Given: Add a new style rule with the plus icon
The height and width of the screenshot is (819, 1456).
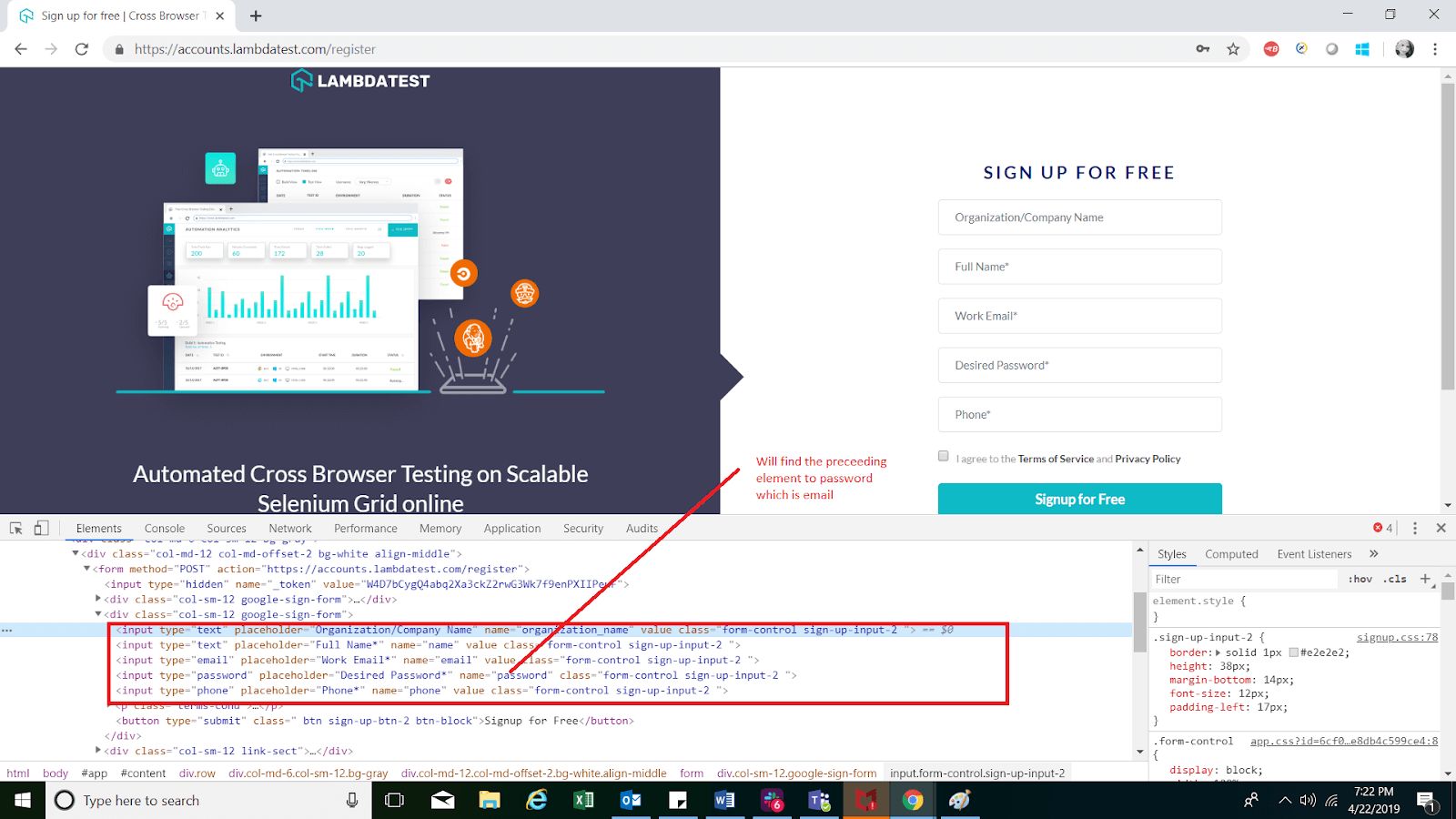Looking at the screenshot, I should pos(1426,579).
